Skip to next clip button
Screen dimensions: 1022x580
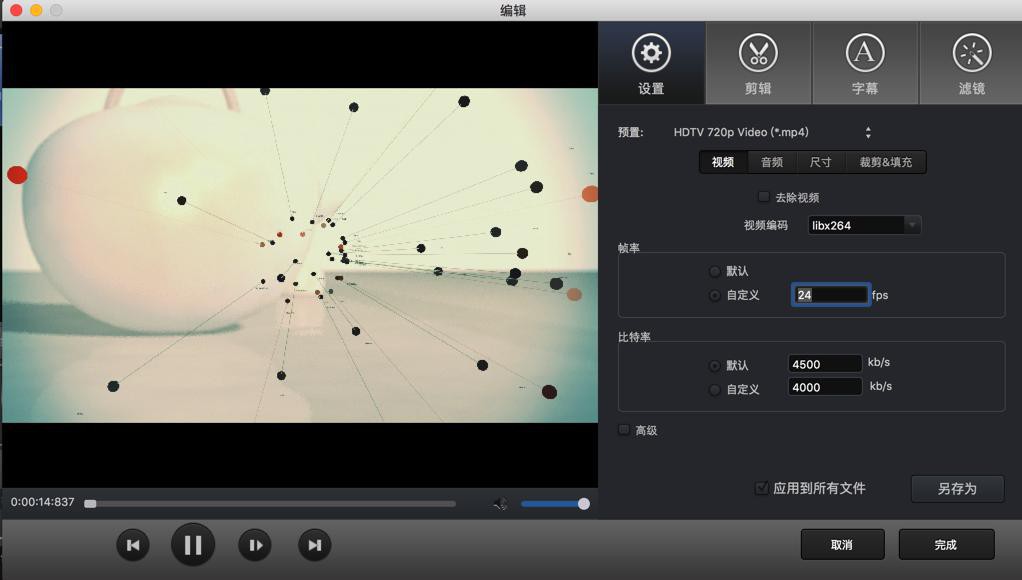[315, 545]
